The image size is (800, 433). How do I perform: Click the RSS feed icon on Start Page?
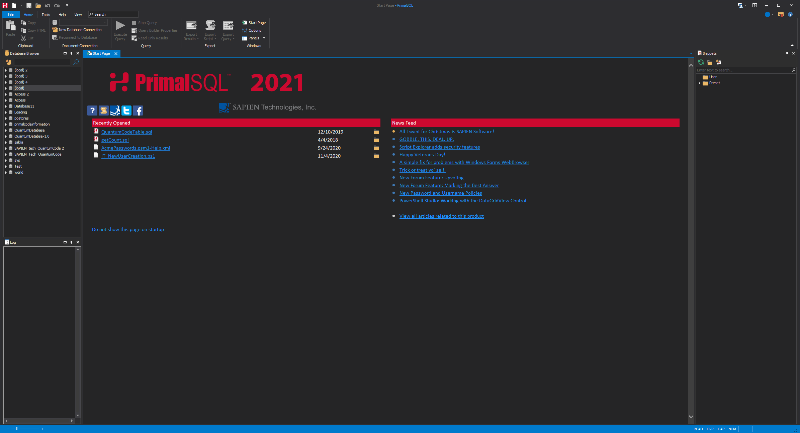tap(104, 110)
